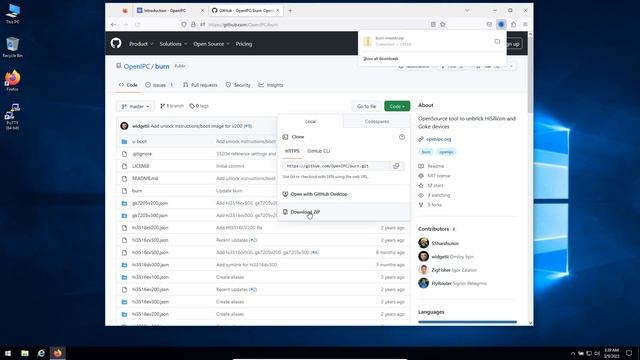Select GitHub CLI clone option
This screenshot has height=360, width=640.
pyautogui.click(x=318, y=151)
